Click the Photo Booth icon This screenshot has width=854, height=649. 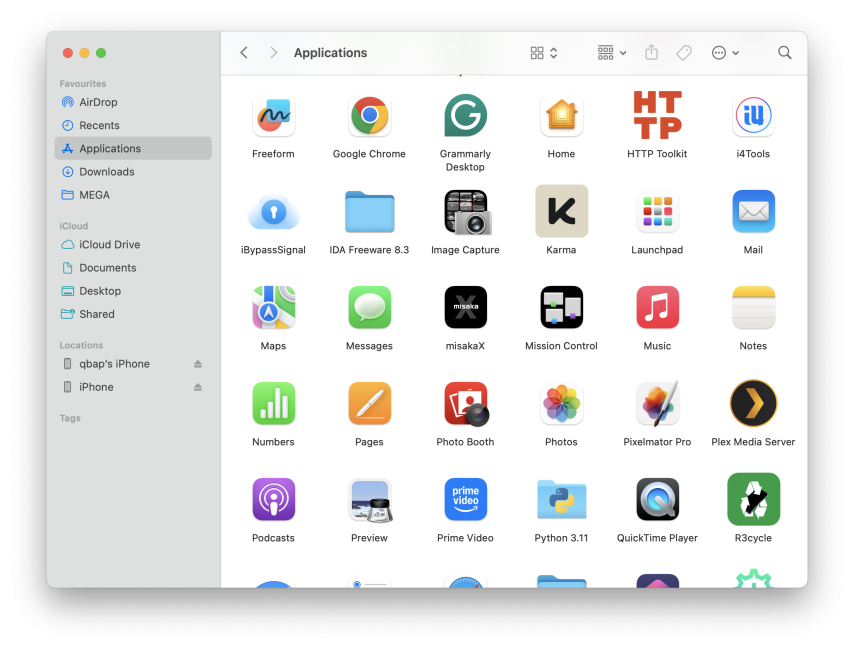click(466, 403)
